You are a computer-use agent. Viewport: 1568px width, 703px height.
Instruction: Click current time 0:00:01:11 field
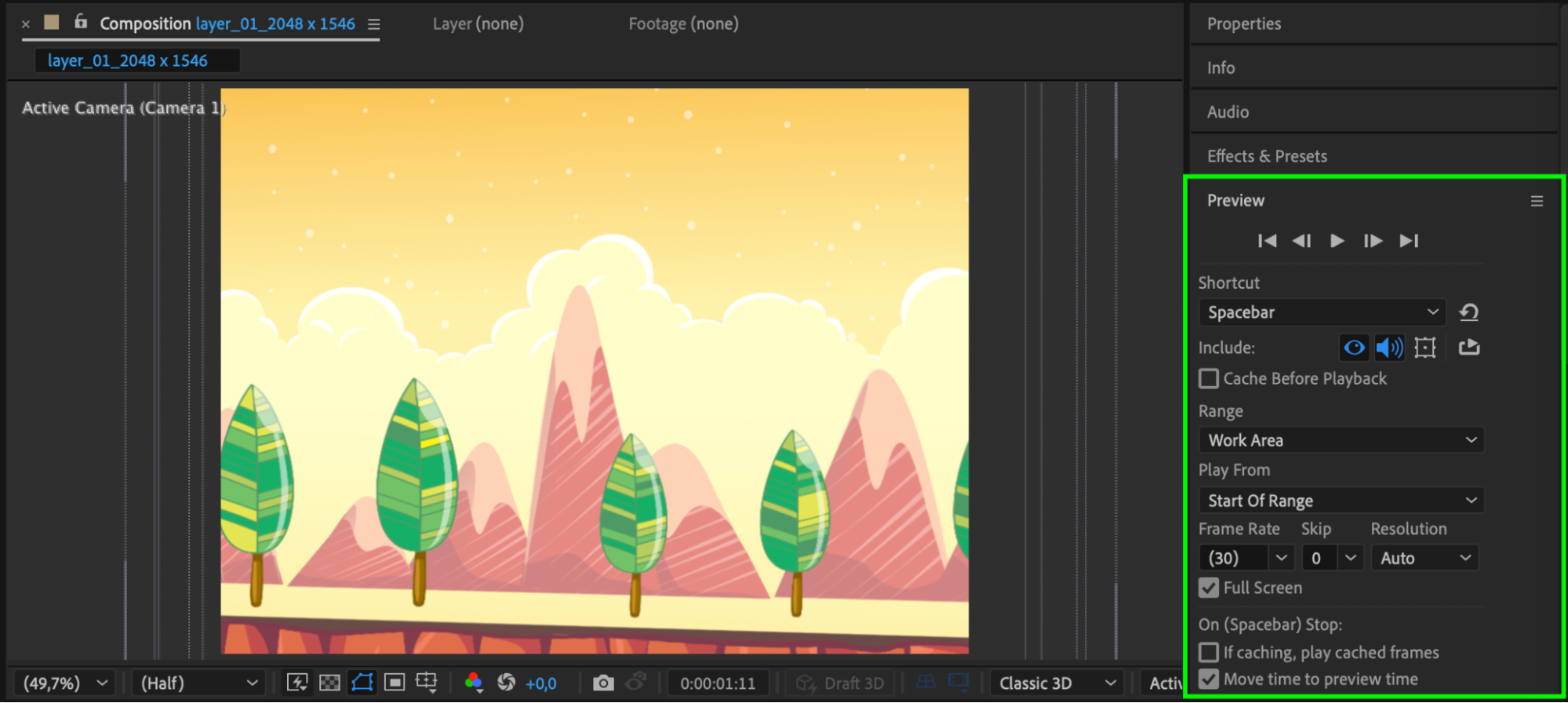tap(718, 683)
